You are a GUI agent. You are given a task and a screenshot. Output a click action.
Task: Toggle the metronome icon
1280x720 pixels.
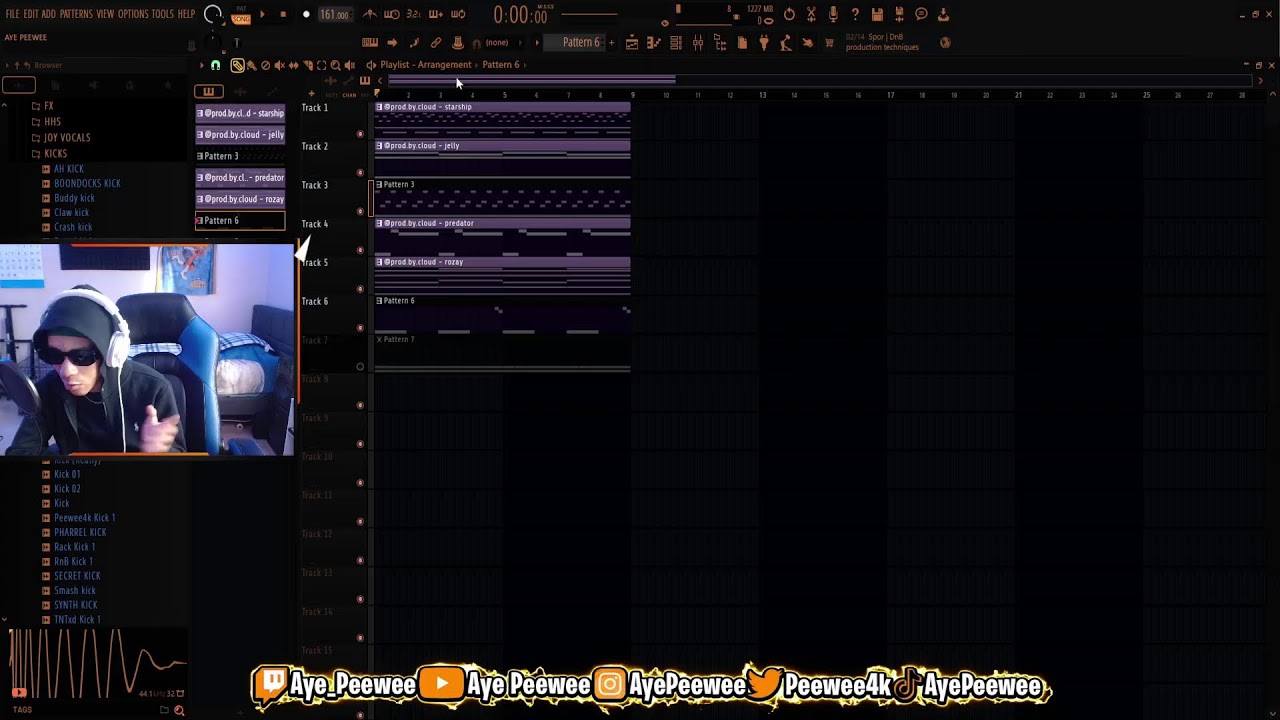point(369,14)
